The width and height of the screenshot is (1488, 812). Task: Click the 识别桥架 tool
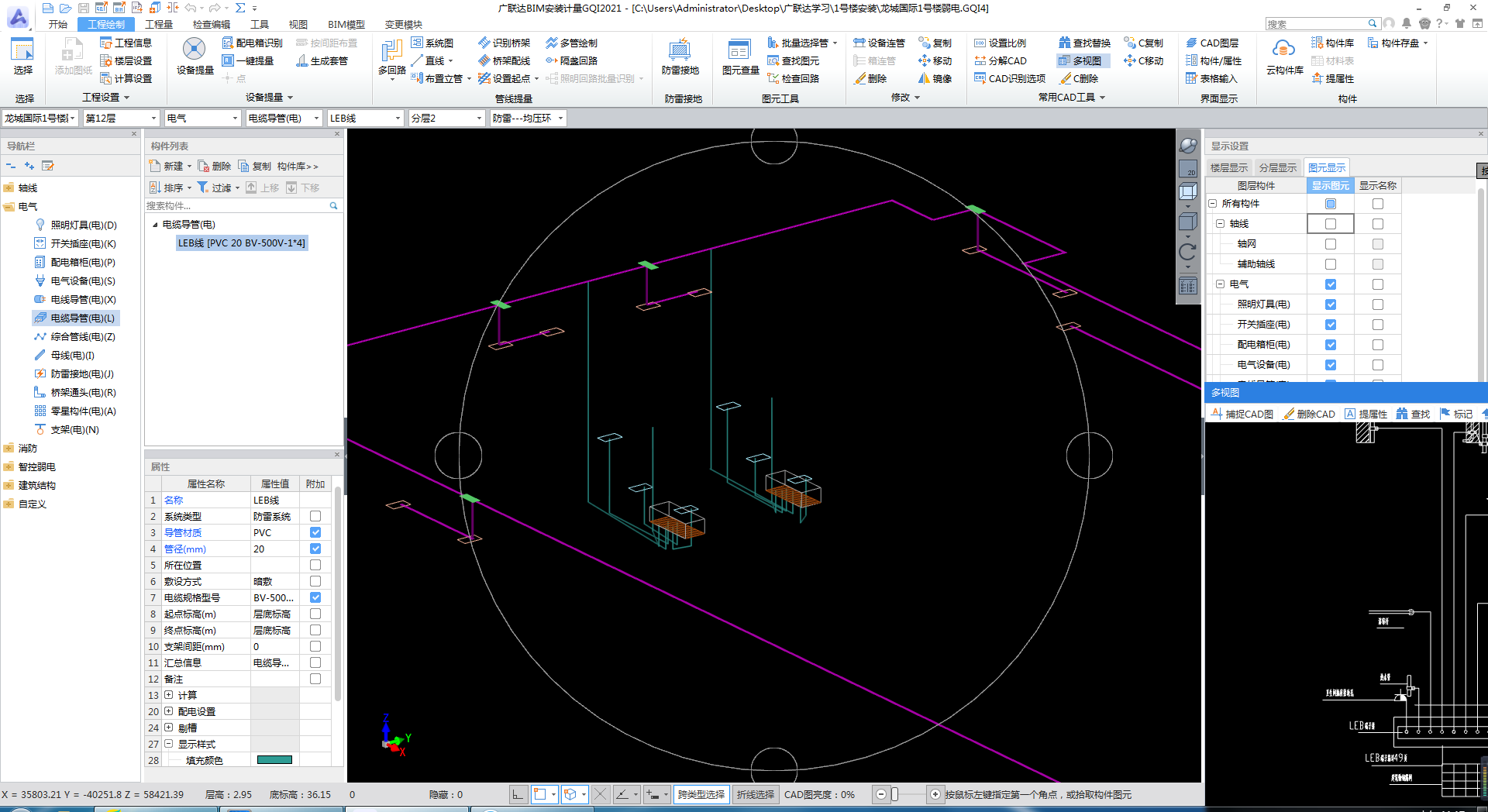(505, 43)
